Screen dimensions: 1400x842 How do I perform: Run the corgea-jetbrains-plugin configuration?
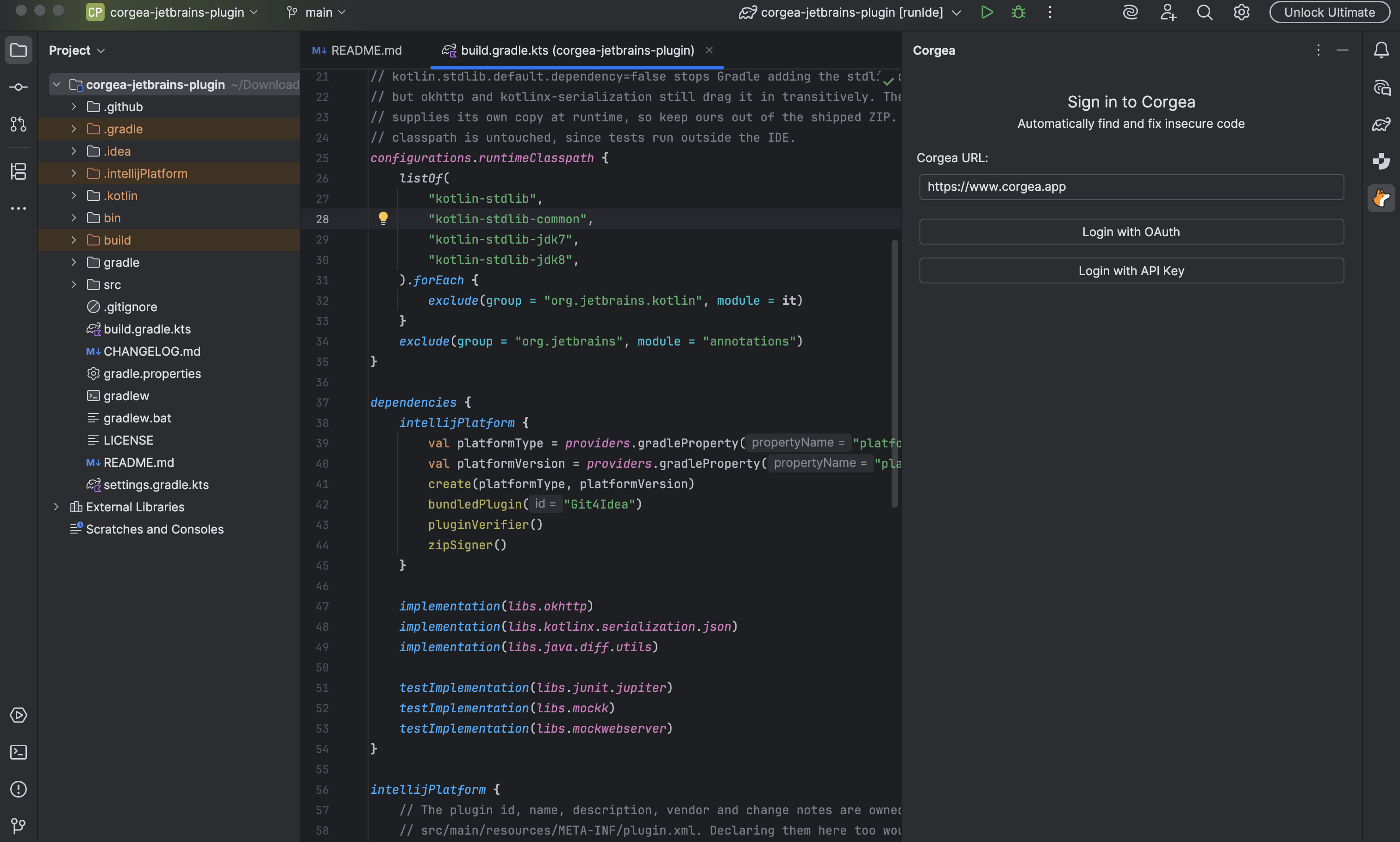click(x=987, y=13)
